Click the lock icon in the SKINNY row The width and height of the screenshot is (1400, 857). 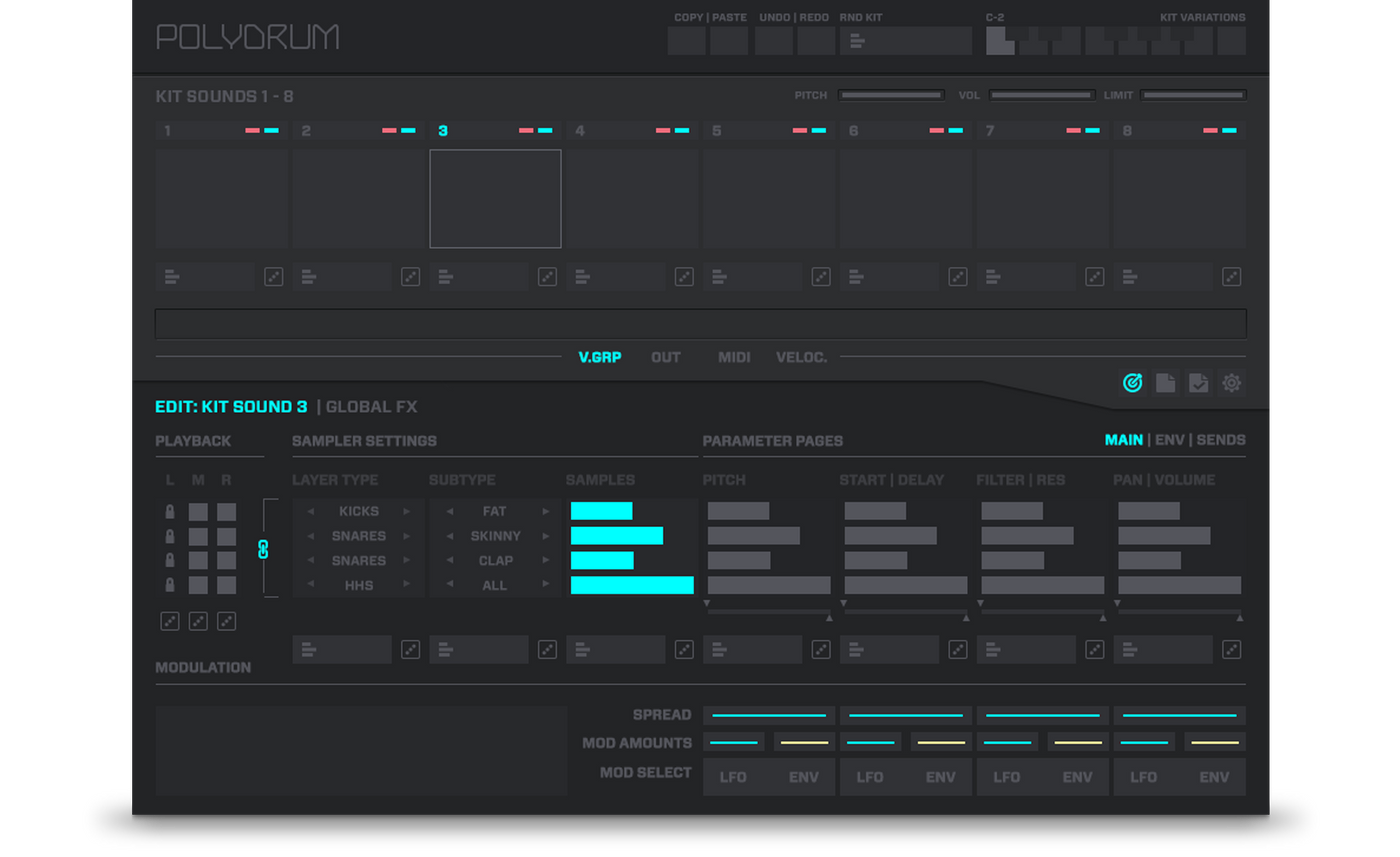170,536
